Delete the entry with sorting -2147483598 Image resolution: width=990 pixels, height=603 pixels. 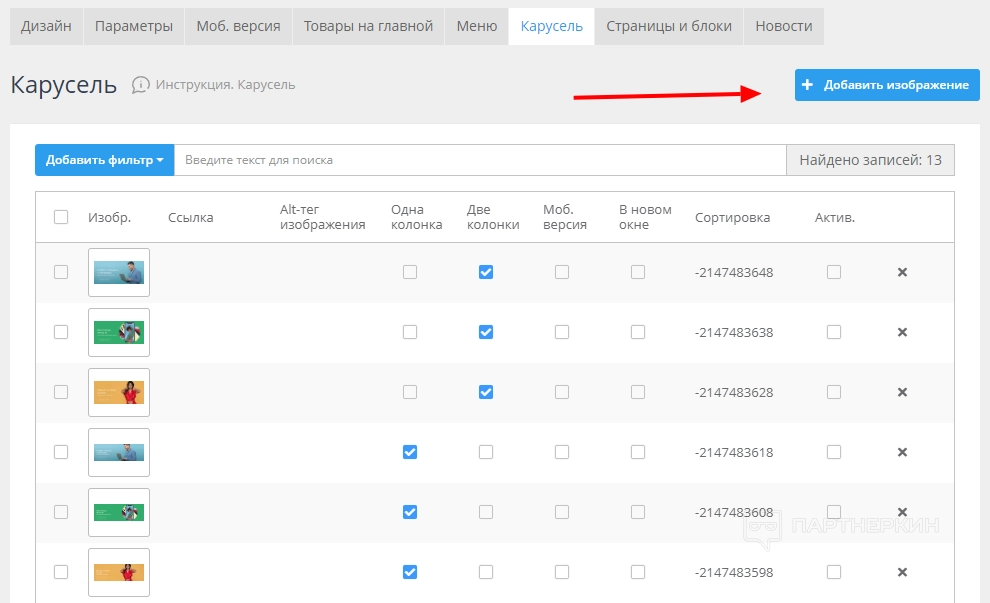902,572
